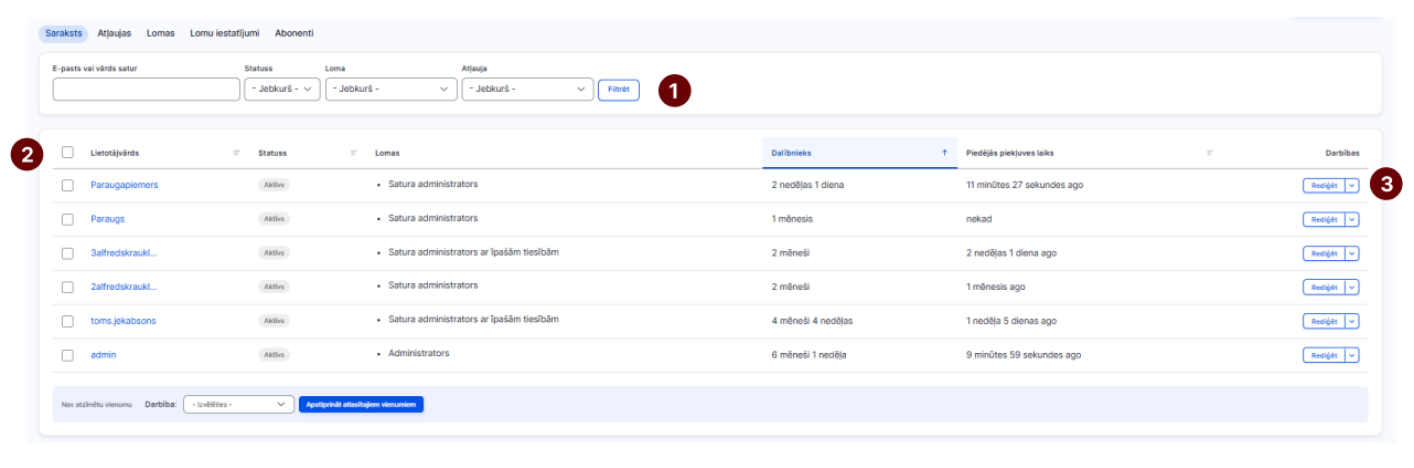Open the toms.jekabsons user link
The width and height of the screenshot is (1414, 468).
click(x=123, y=321)
